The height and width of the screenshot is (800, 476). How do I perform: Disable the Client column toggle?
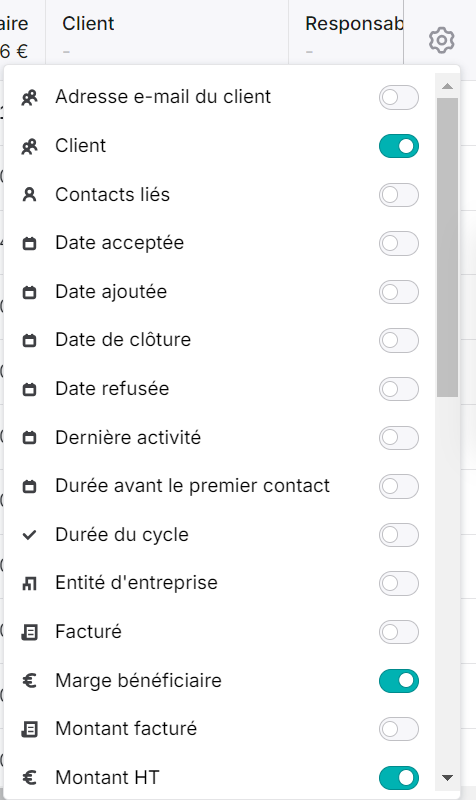point(399,146)
